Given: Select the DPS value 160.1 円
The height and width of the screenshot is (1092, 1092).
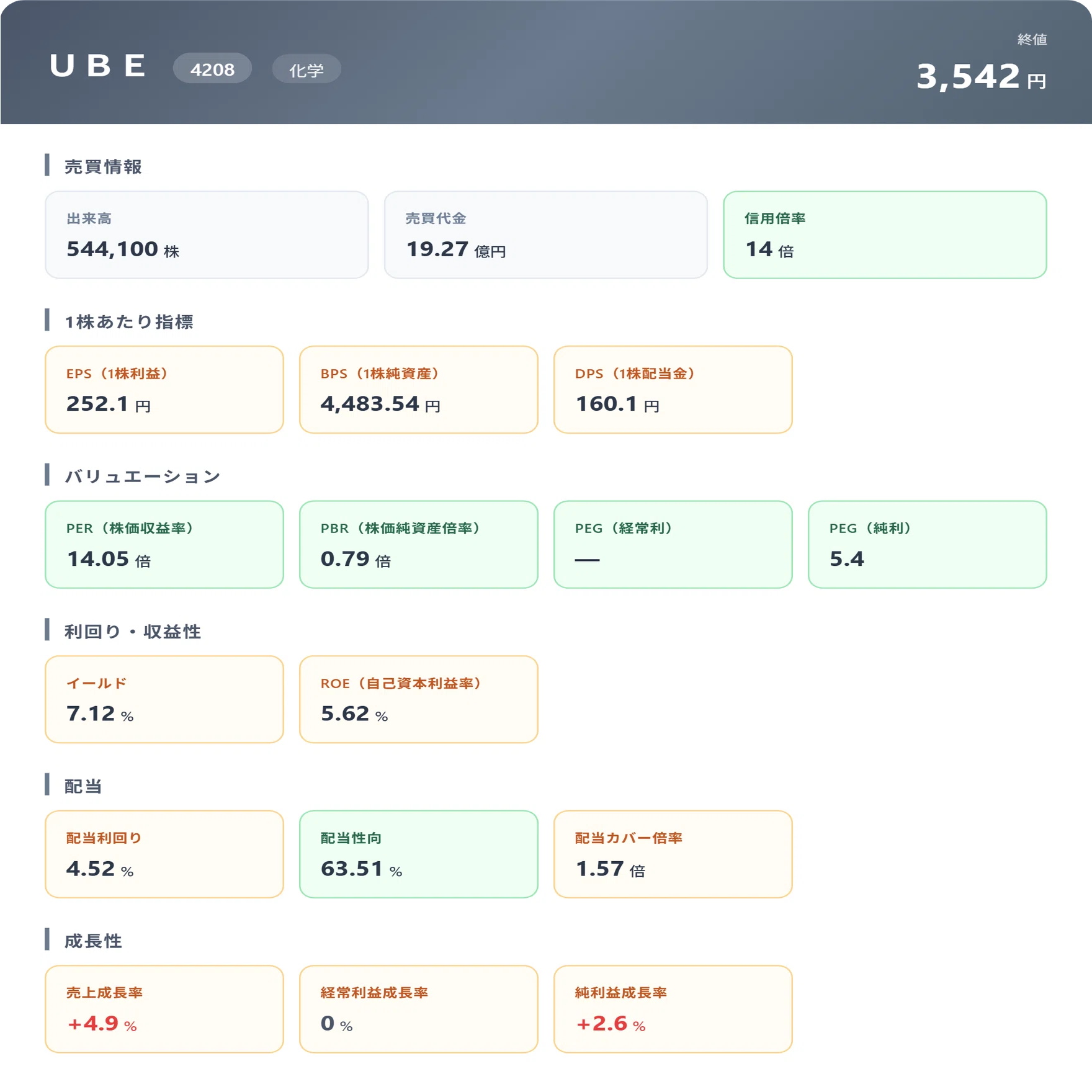Looking at the screenshot, I should click(x=617, y=405).
